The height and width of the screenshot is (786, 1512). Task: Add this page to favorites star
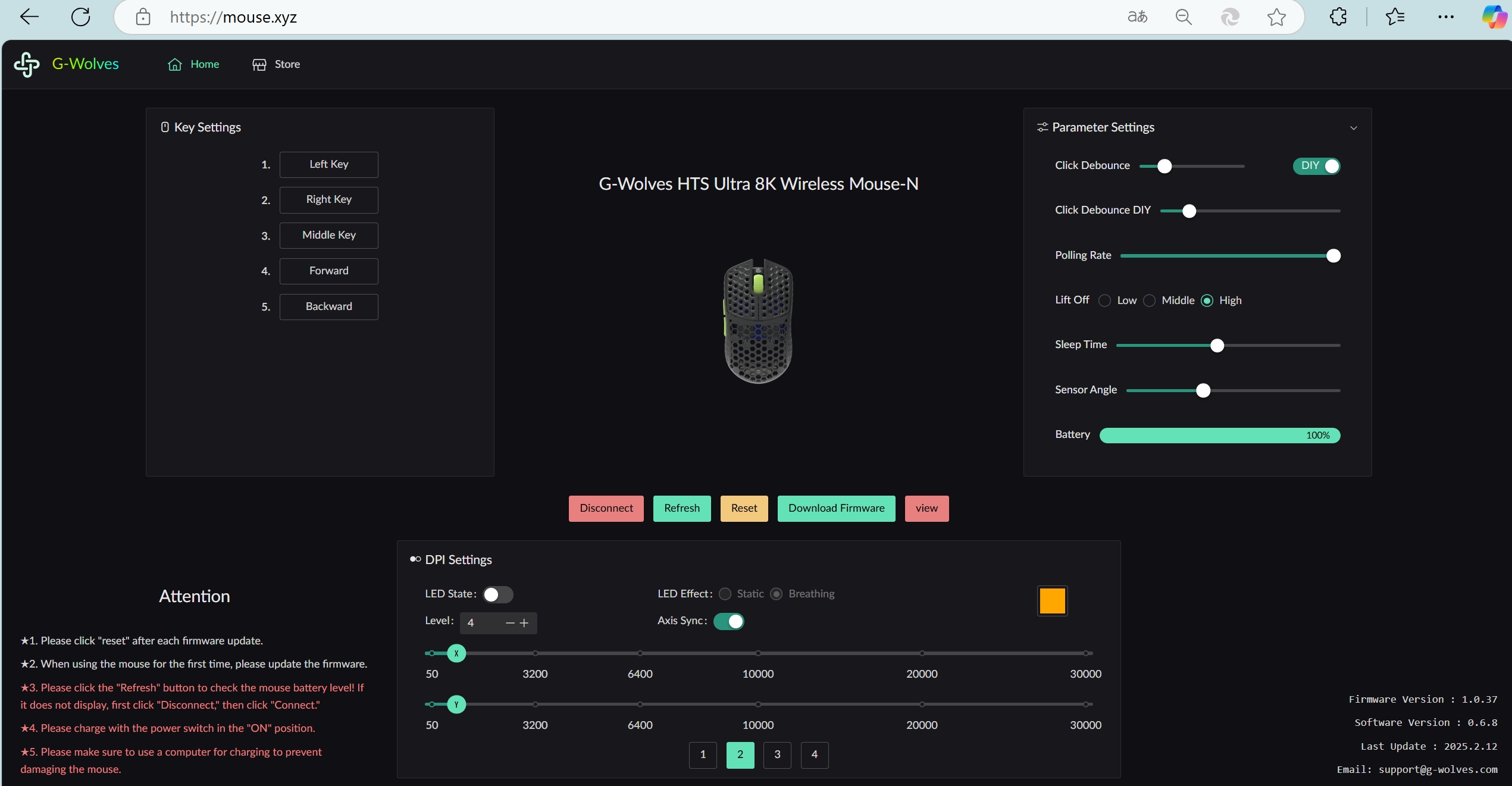1276,17
